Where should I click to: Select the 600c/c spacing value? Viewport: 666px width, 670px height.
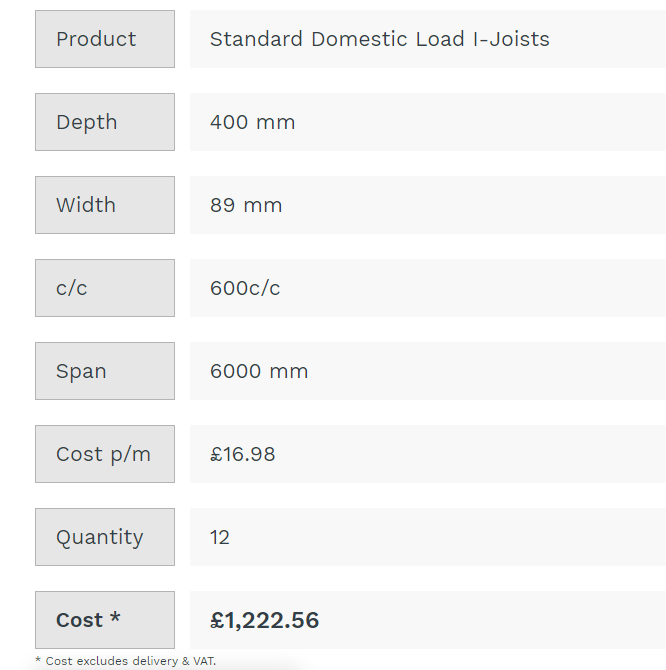[245, 288]
